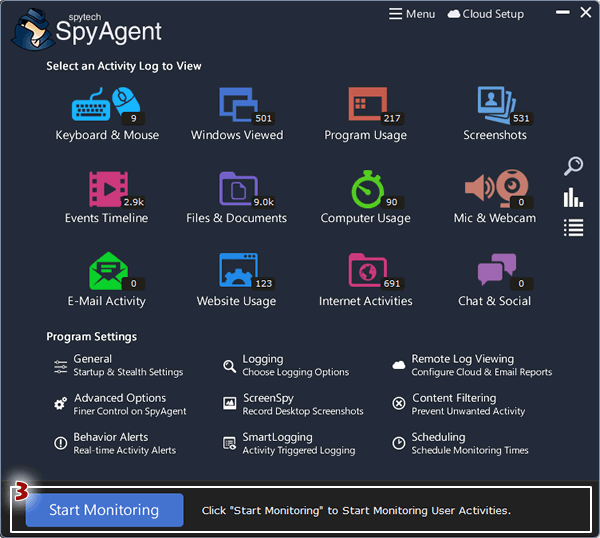Viewport: 600px width, 538px height.
Task: Open the bar chart statistics icon
Action: point(573,197)
